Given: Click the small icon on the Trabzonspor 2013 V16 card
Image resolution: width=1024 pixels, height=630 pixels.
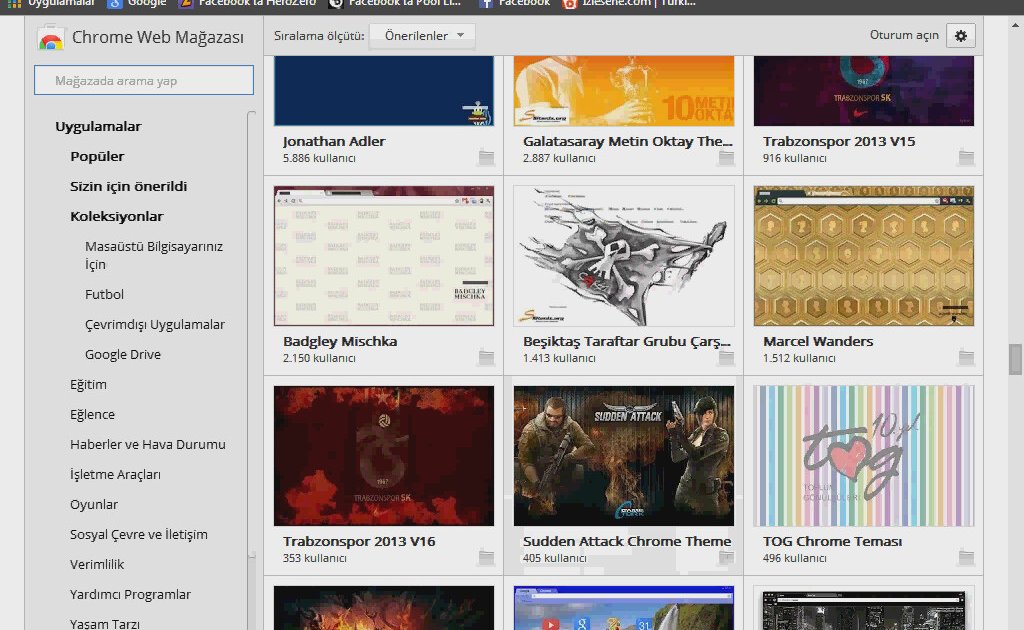Looking at the screenshot, I should click(x=486, y=557).
